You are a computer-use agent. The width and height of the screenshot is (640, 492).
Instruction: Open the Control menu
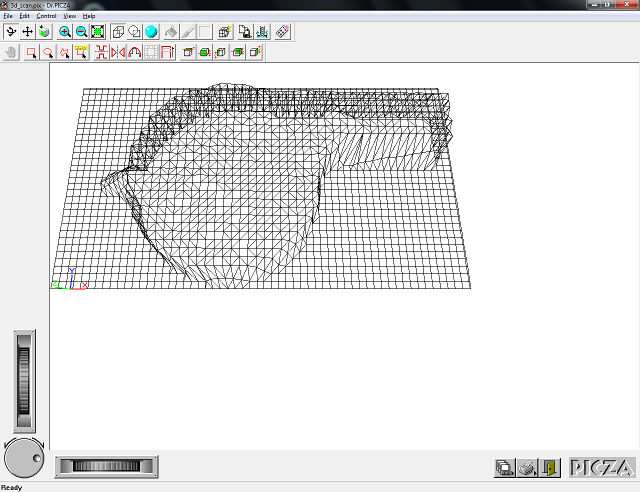(46, 16)
